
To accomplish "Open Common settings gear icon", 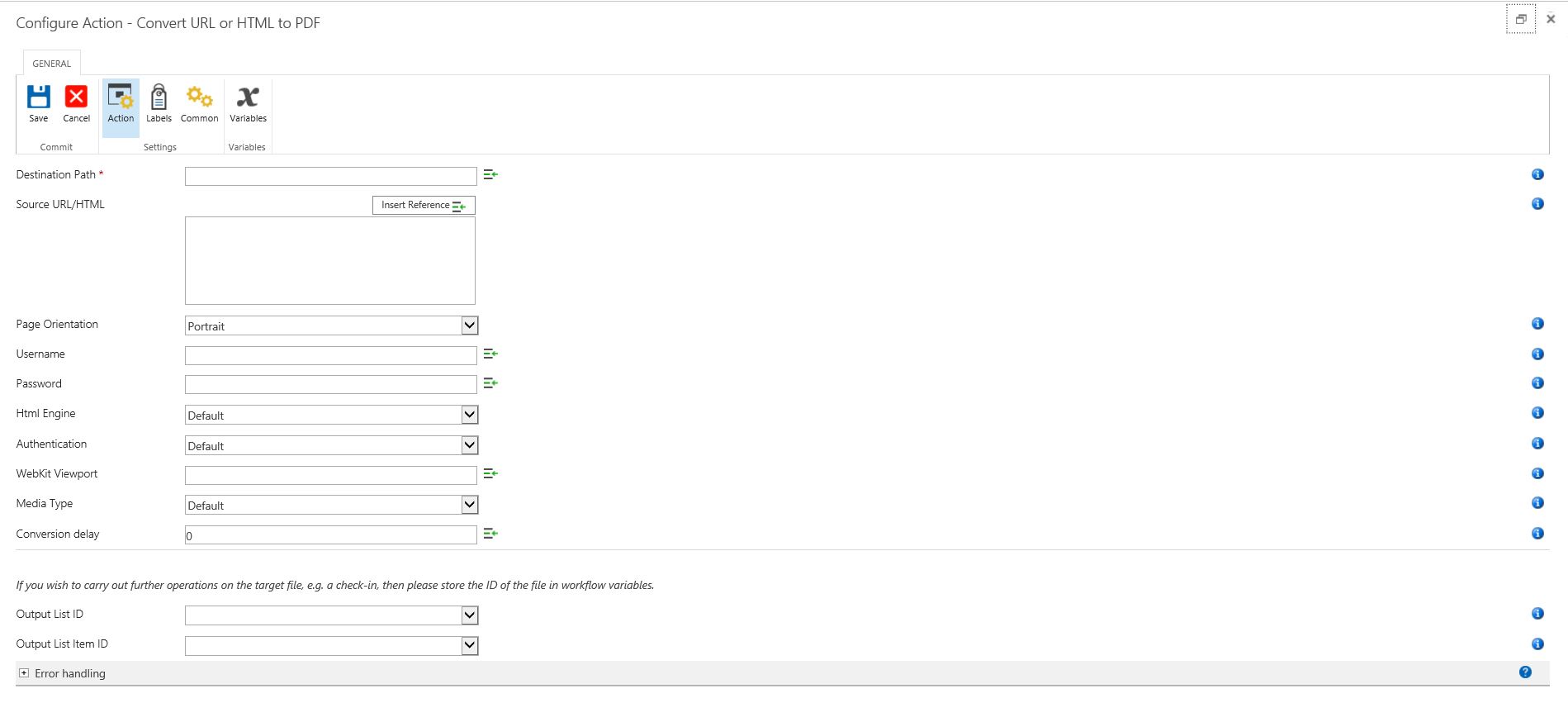I will [x=199, y=98].
